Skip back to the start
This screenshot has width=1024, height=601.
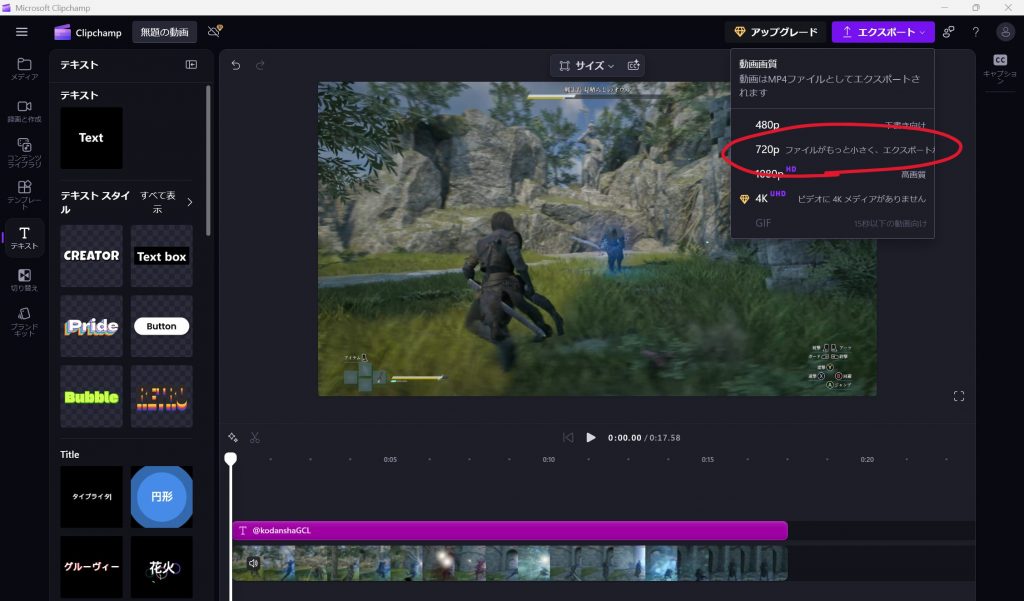coord(568,438)
